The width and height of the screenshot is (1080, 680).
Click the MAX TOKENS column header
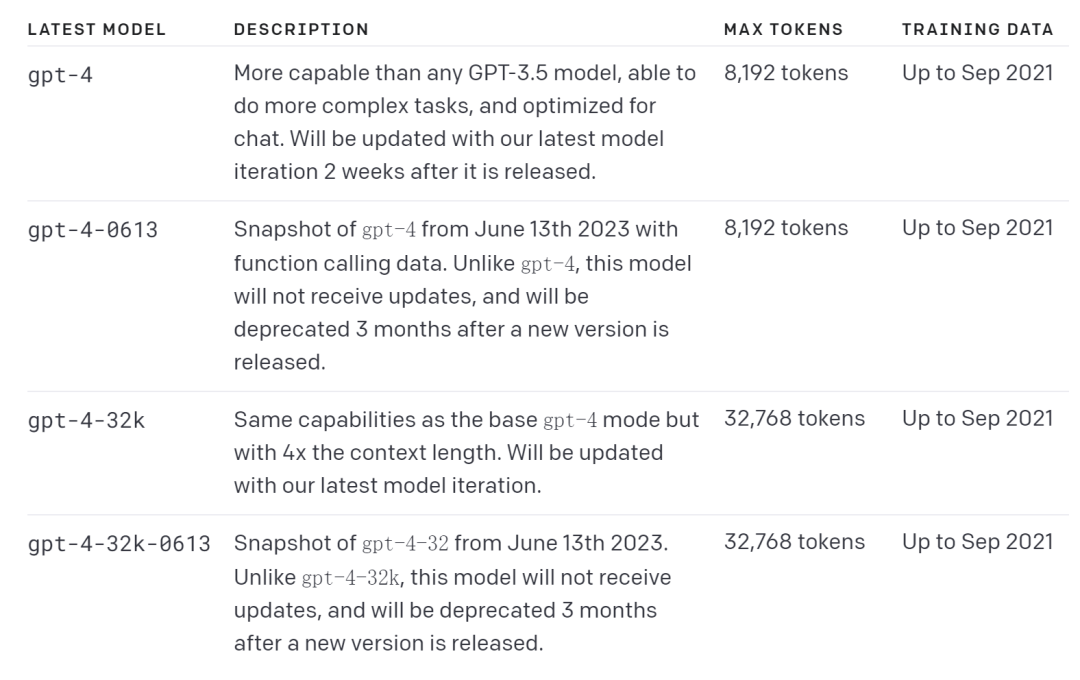783,30
